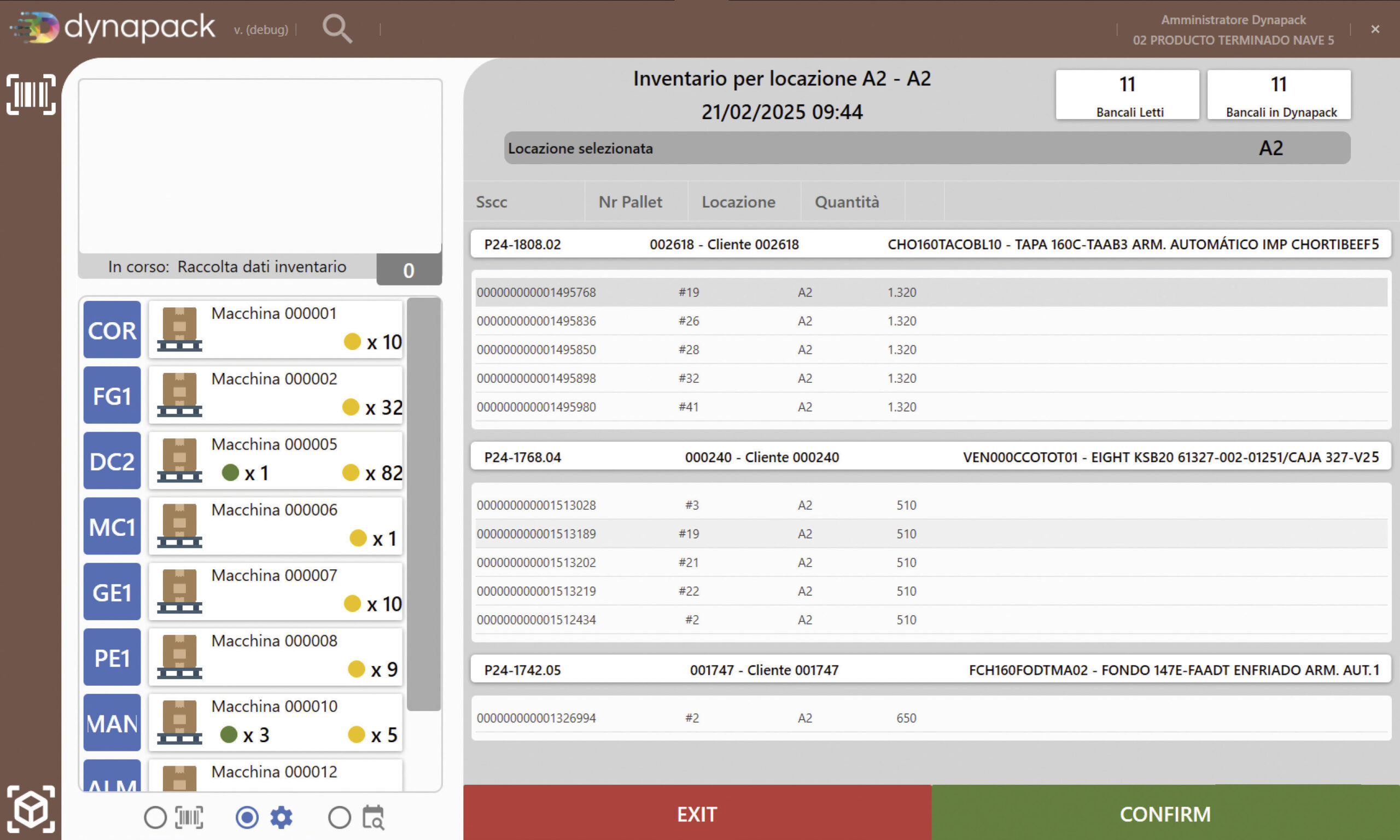Select the DC2 machine tile
This screenshot has height=840, width=1400.
112,460
